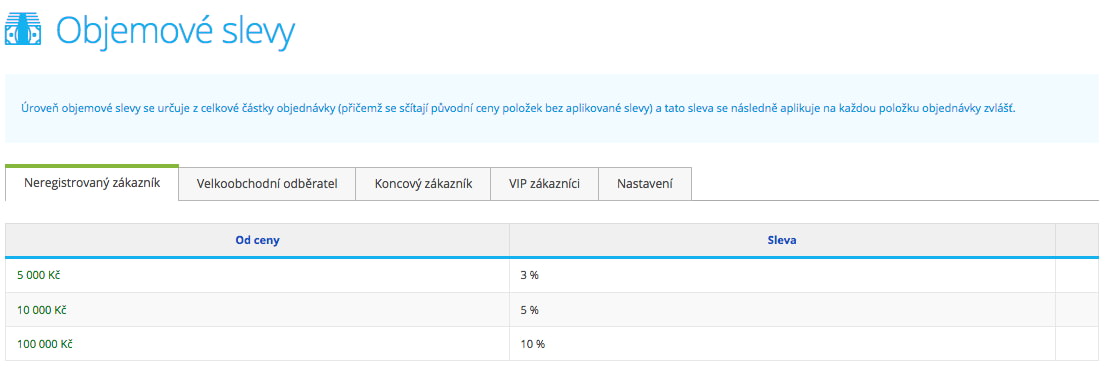Image resolution: width=1111 pixels, height=367 pixels.
Task: Click the empty last column header cell
Action: pos(1077,240)
